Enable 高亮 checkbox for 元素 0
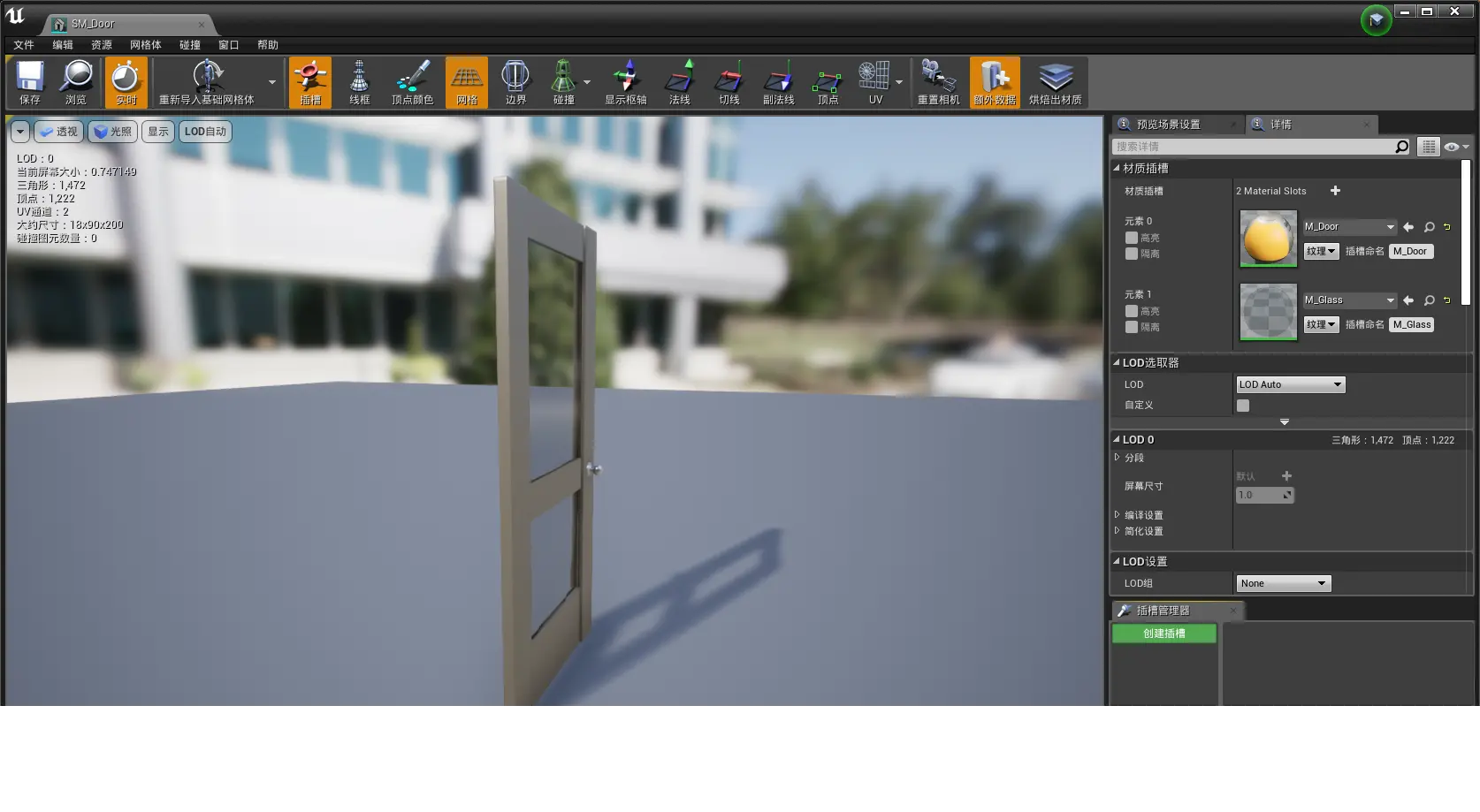This screenshot has height=812, width=1480. pyautogui.click(x=1132, y=238)
